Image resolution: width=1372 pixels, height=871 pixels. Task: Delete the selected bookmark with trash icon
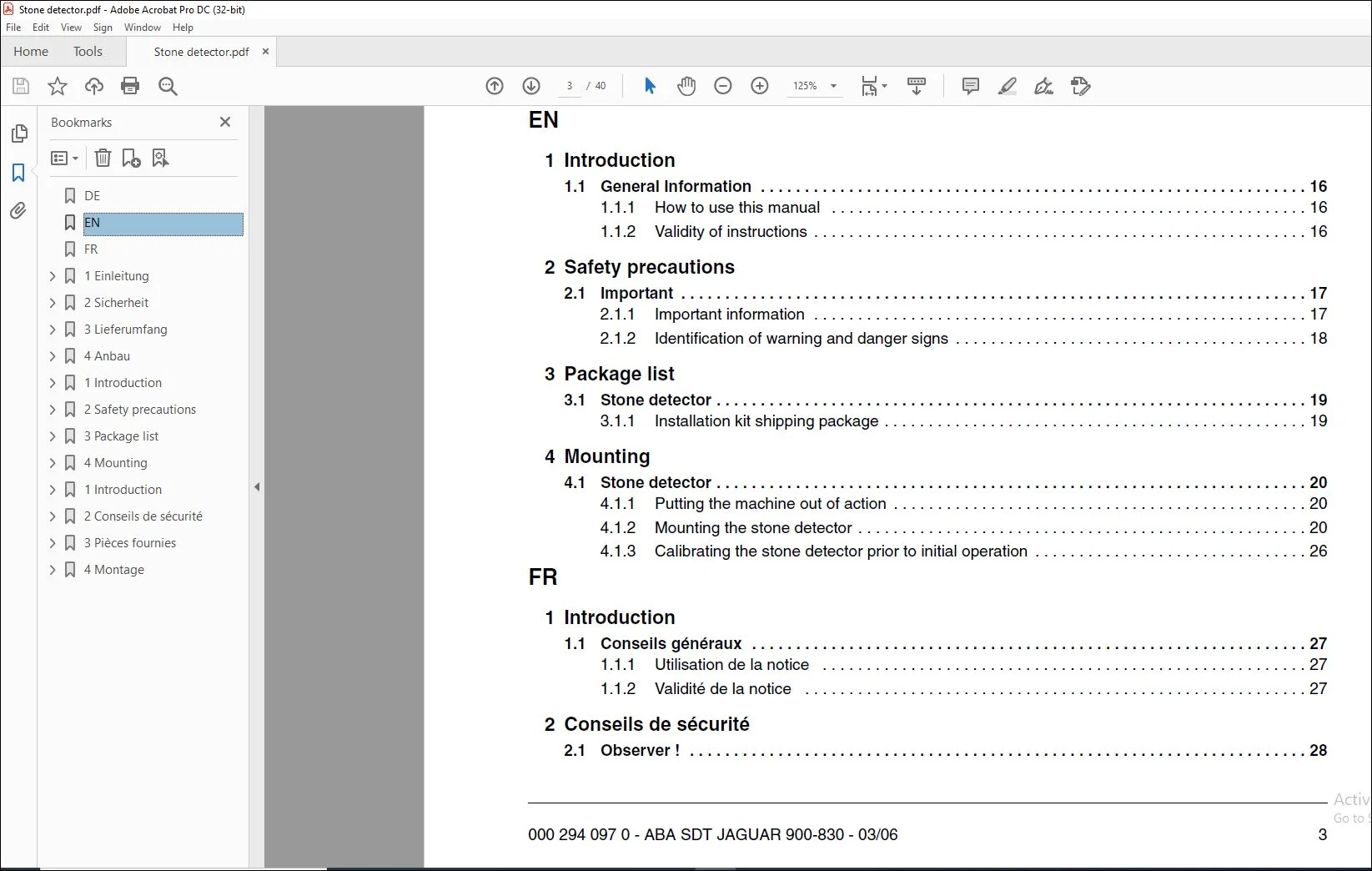click(x=103, y=158)
